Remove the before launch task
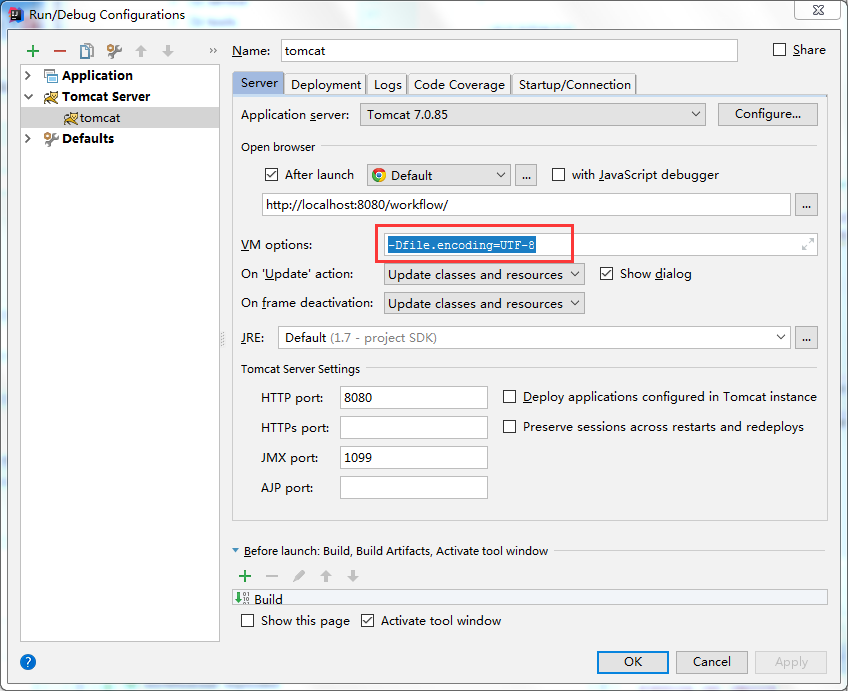848x691 pixels. click(x=272, y=576)
